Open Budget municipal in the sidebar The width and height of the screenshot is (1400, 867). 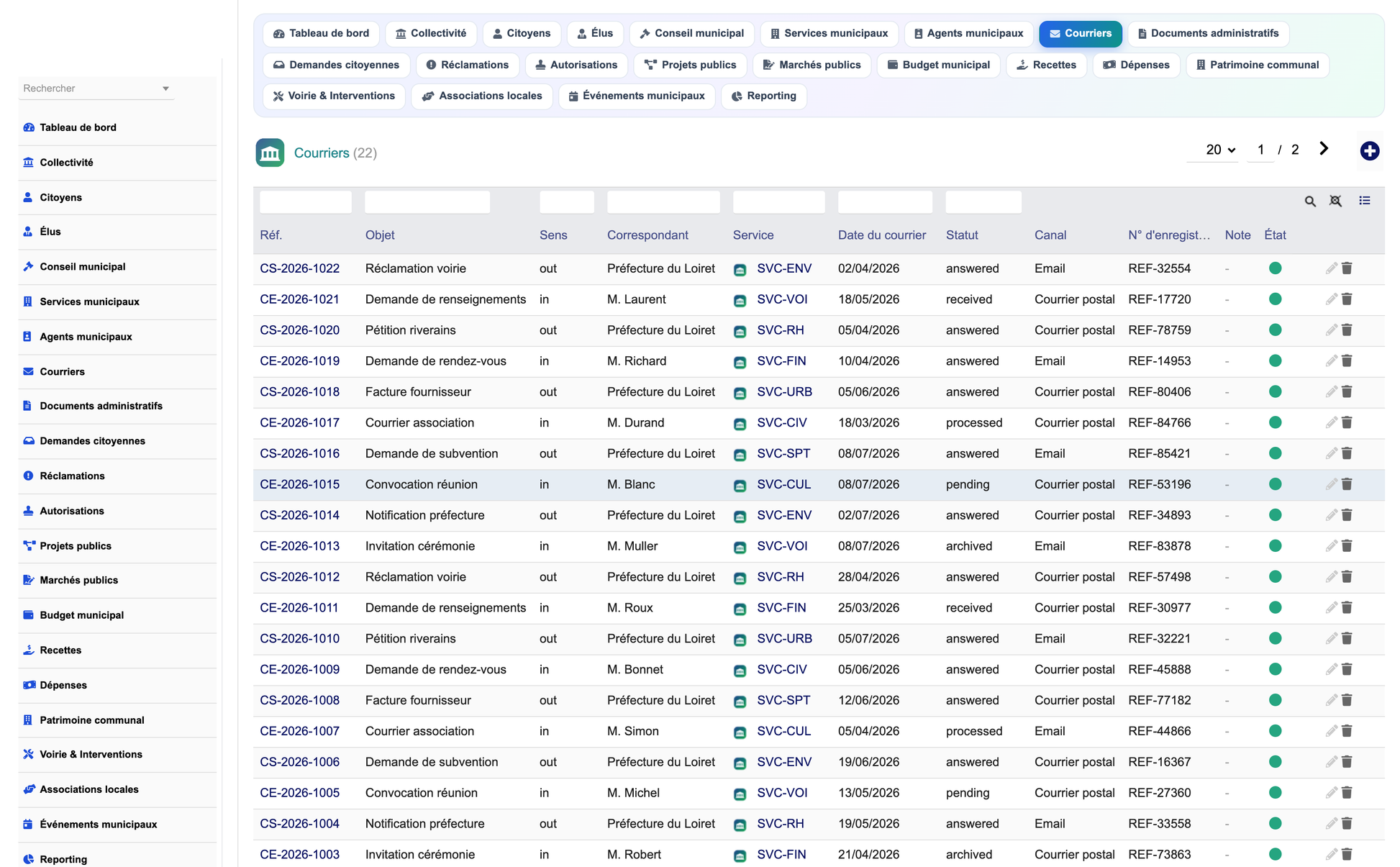click(x=81, y=615)
